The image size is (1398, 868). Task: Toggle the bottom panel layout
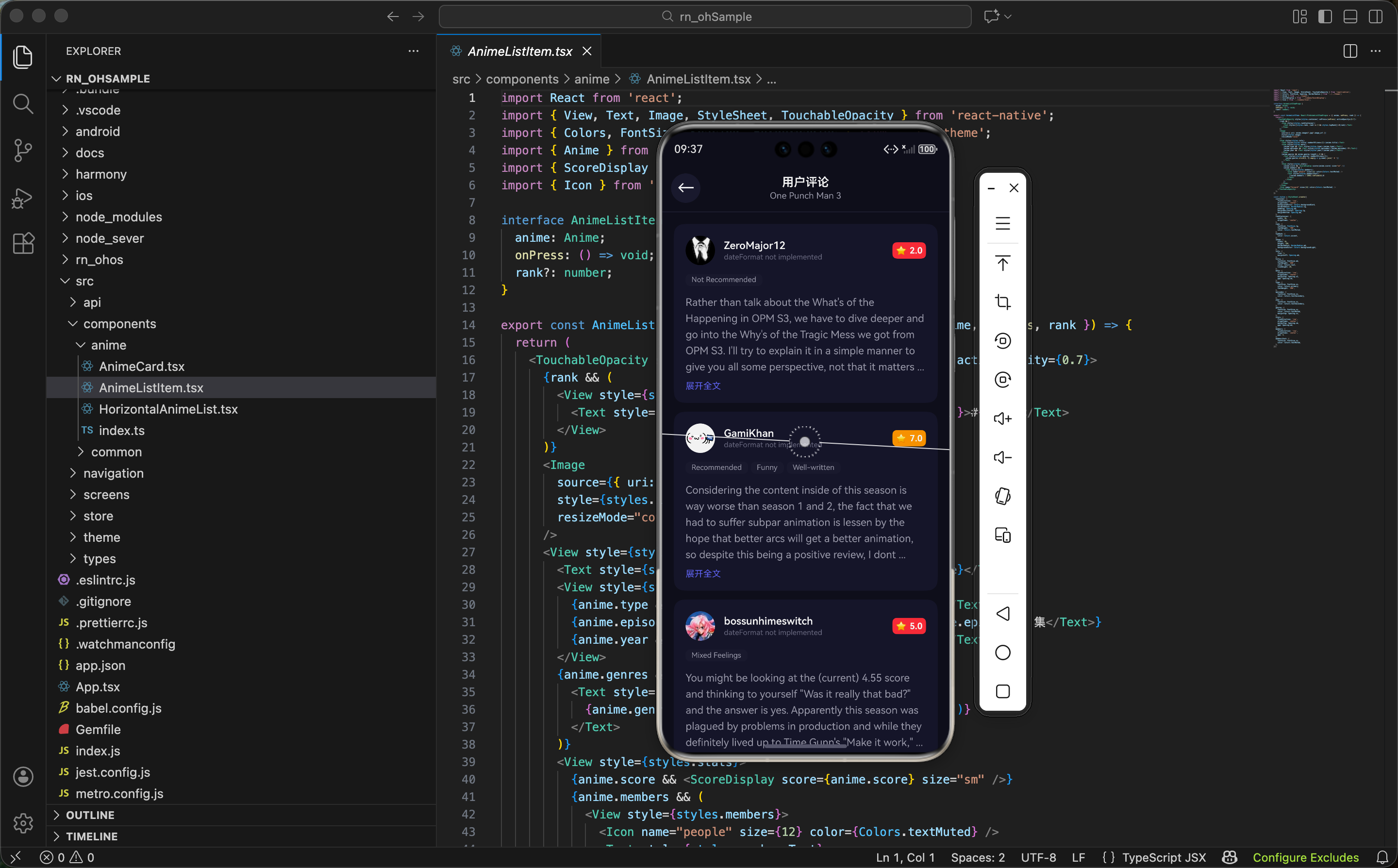coord(1350,17)
